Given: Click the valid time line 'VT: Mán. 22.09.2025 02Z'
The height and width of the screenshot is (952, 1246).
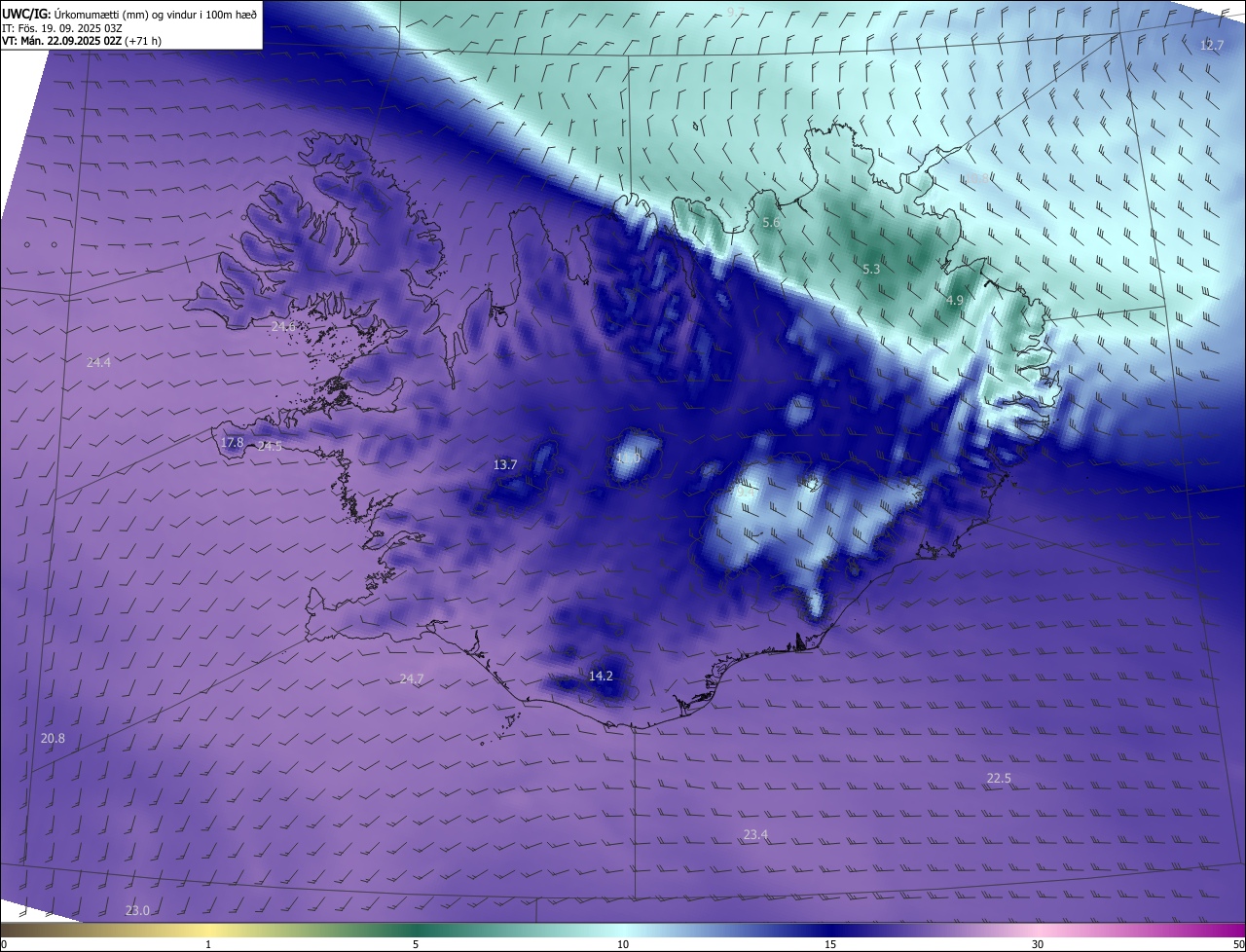Looking at the screenshot, I should [x=62, y=41].
